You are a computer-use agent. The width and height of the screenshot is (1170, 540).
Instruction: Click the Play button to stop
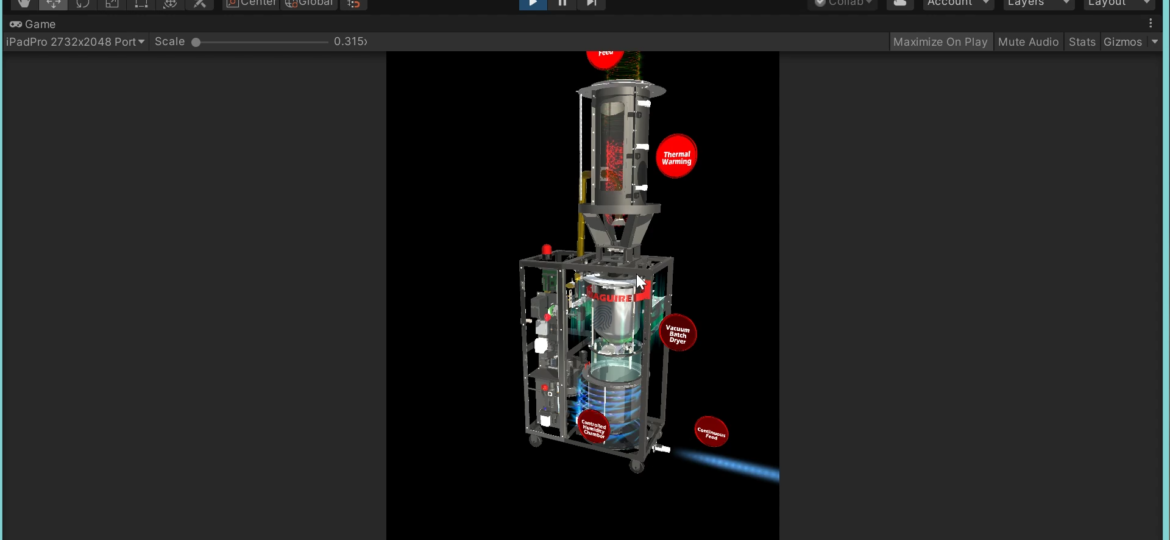(x=532, y=3)
